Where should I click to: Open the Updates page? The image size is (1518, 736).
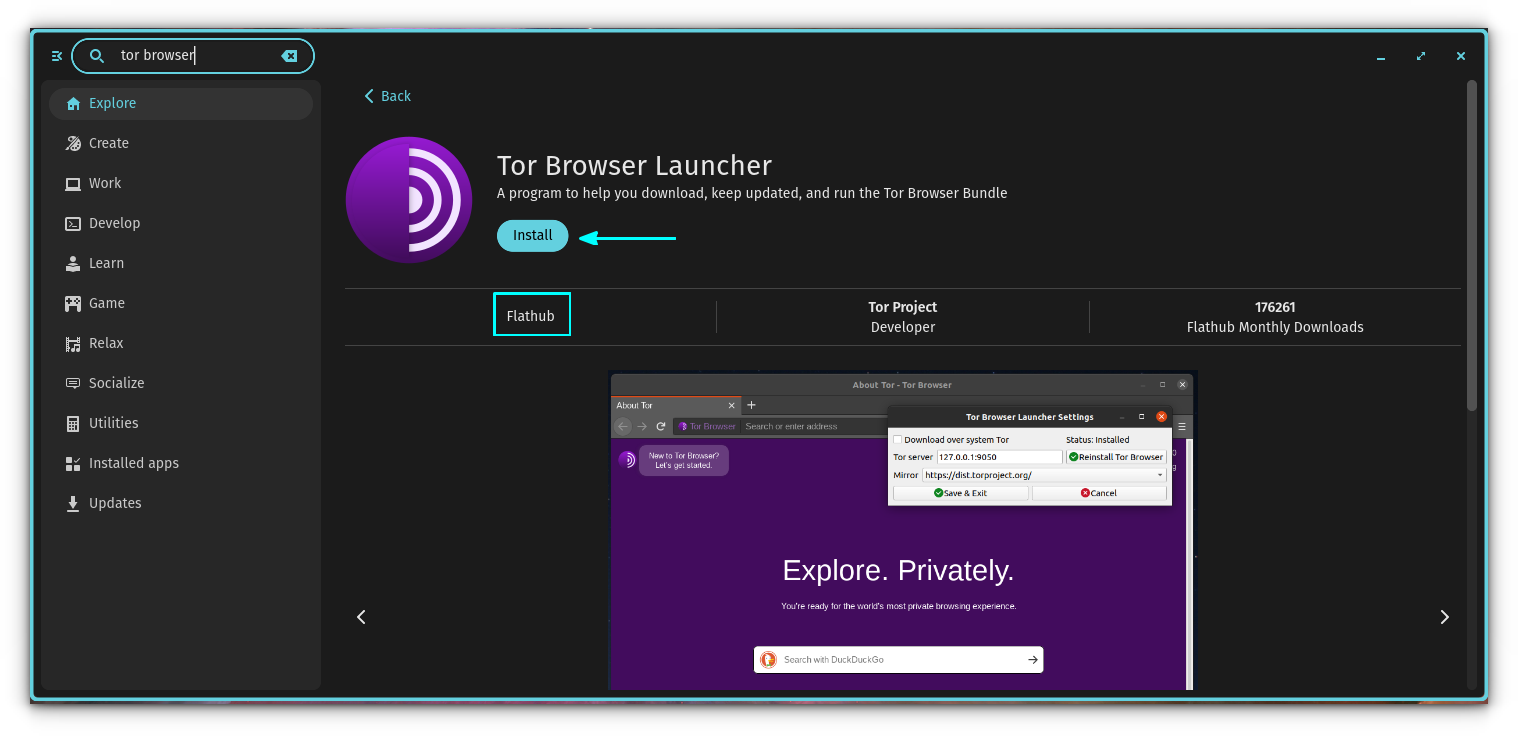(x=181, y=503)
